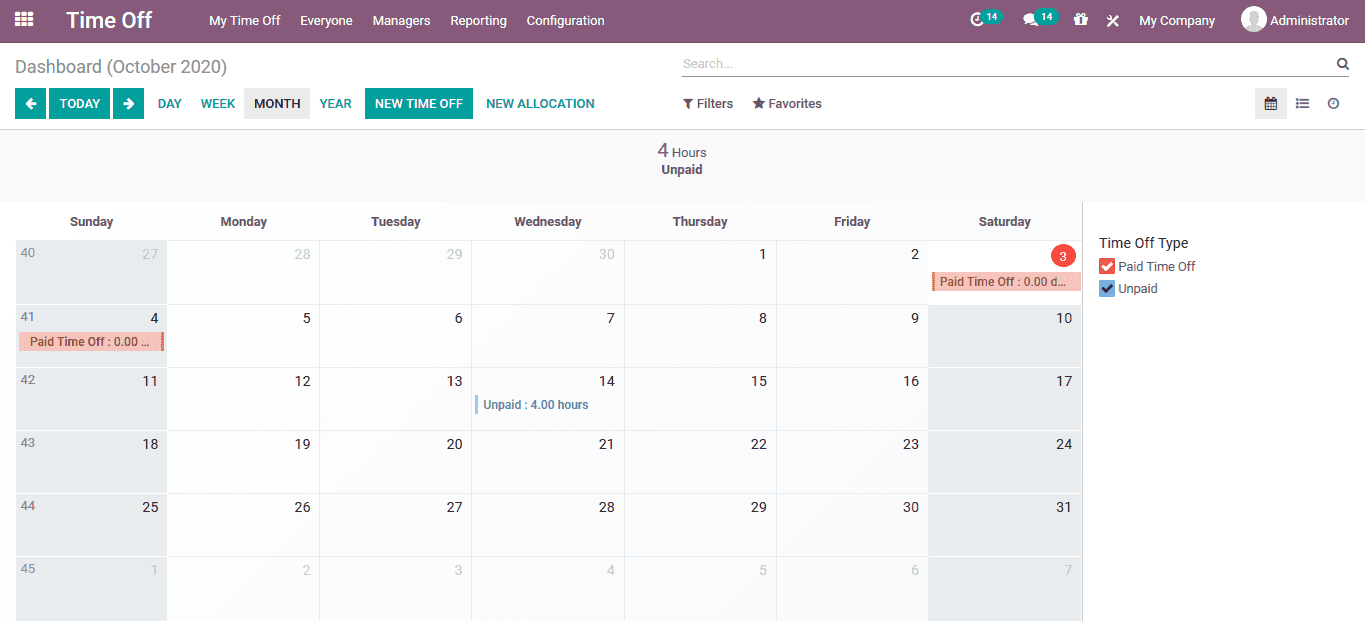Open the Configuration menu
Screen dimensions: 1365x621
click(565, 20)
